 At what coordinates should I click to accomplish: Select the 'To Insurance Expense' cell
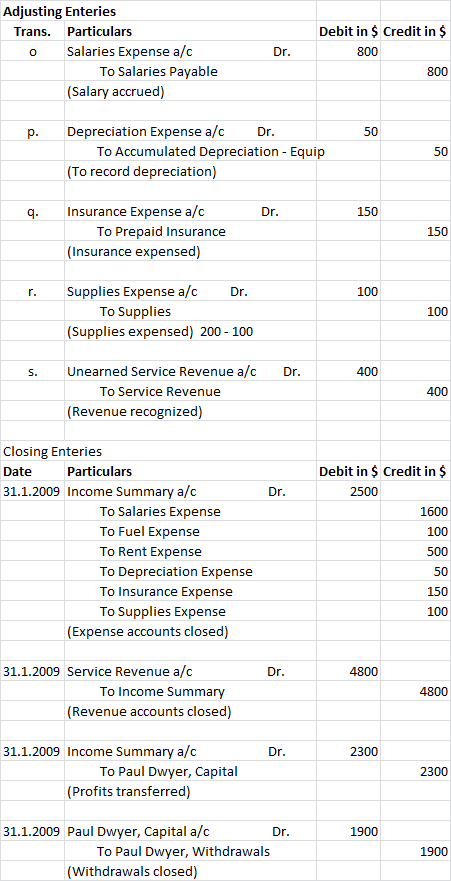click(190, 592)
